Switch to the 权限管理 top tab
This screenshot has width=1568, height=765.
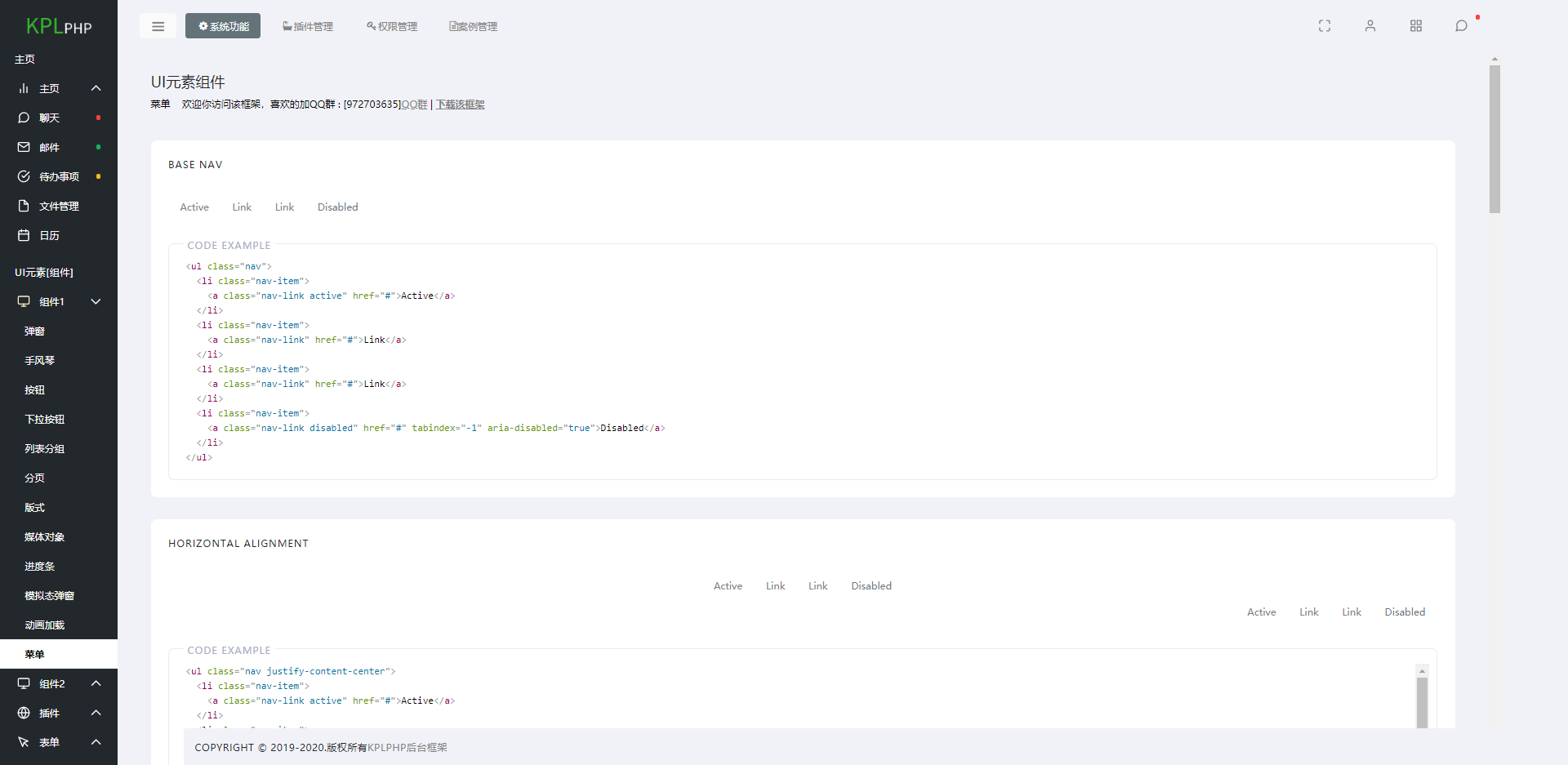[x=392, y=26]
